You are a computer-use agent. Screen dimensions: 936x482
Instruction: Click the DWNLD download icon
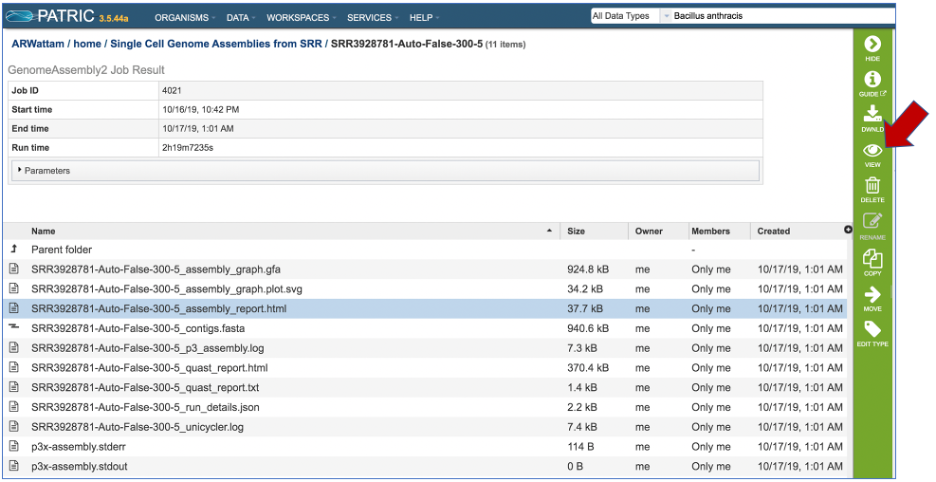[872, 113]
